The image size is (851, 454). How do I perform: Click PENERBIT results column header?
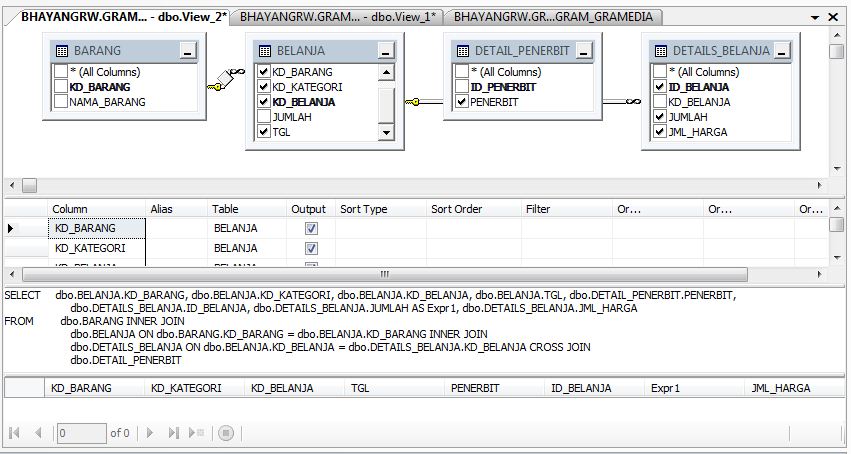(x=494, y=388)
